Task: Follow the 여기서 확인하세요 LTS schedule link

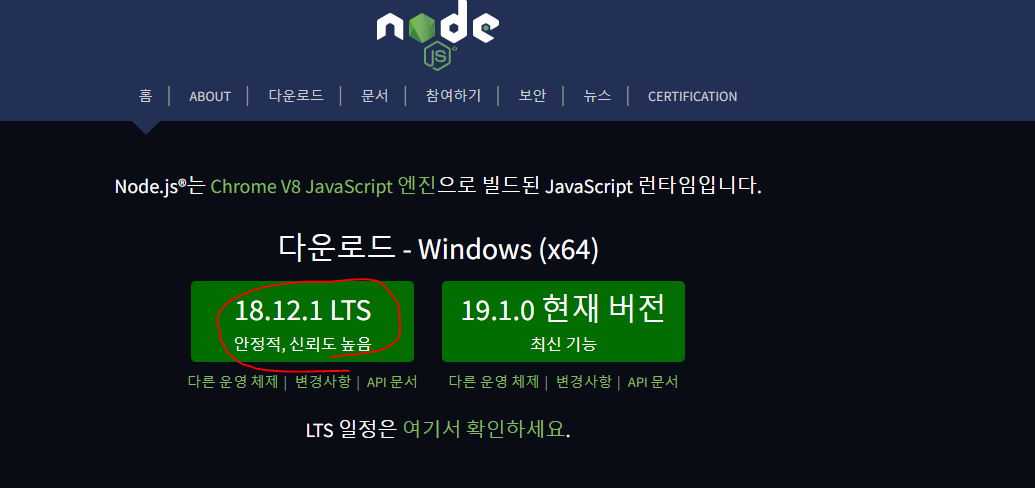Action: point(486,430)
